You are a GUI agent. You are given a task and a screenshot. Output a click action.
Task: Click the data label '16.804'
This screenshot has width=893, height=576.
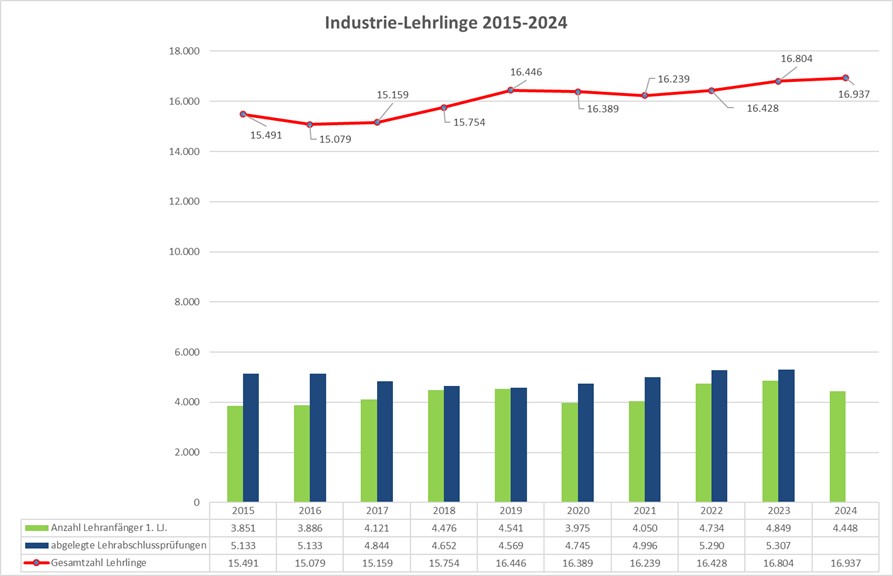point(795,57)
